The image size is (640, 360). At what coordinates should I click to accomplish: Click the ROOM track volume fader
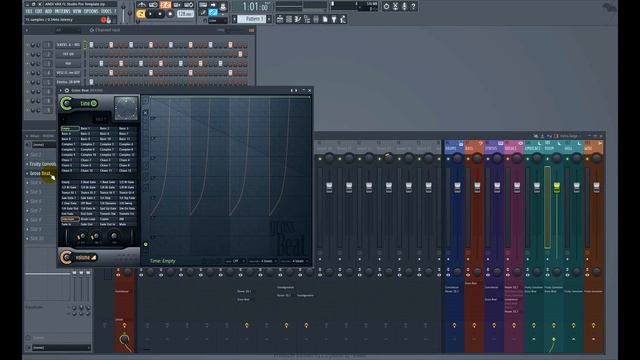557,187
